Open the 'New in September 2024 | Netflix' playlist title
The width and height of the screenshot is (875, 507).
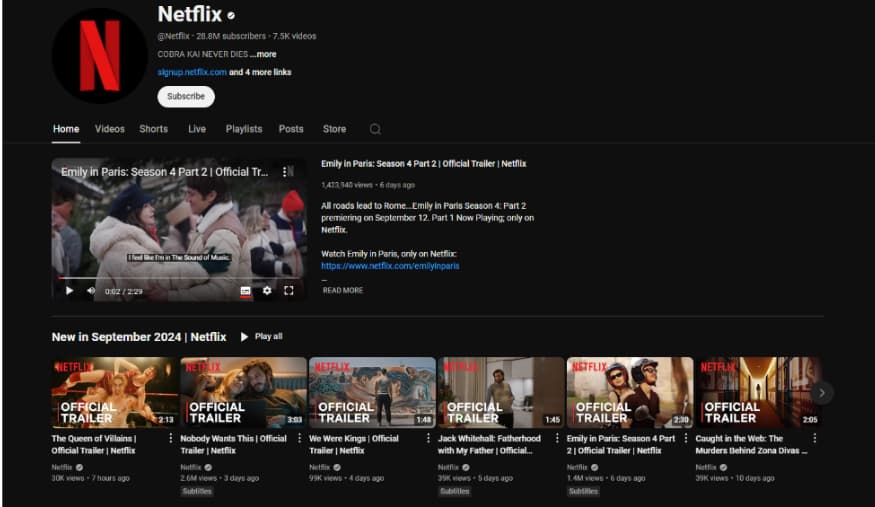[139, 337]
